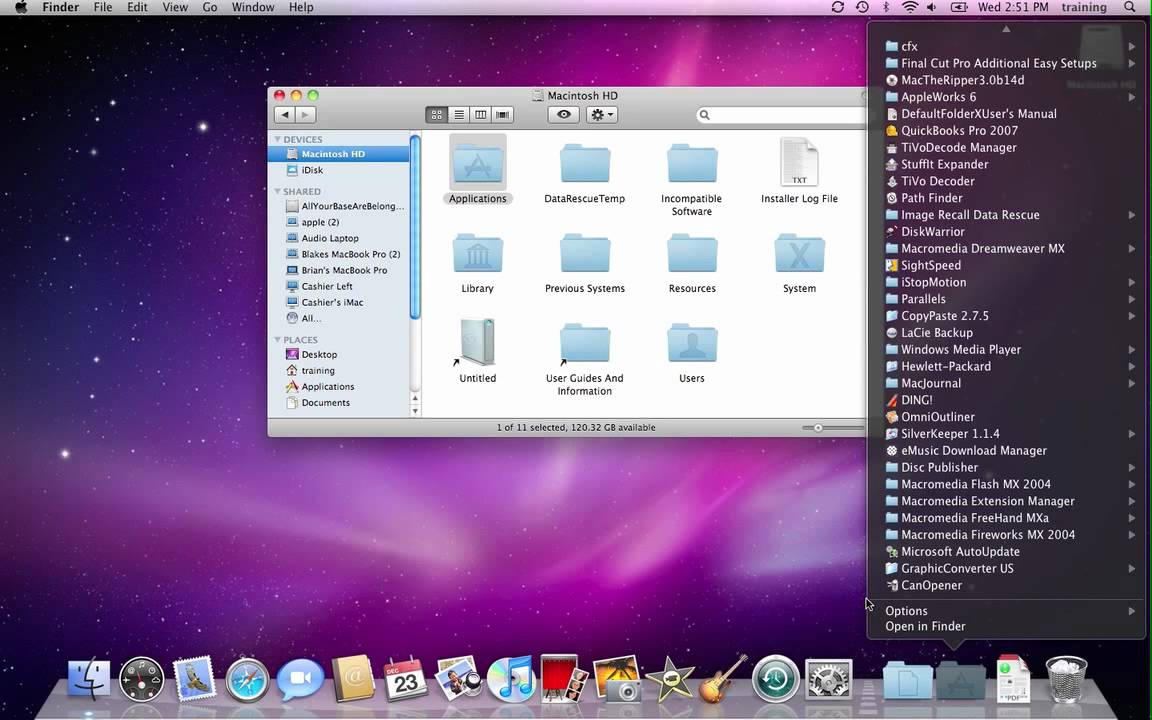Image resolution: width=1152 pixels, height=720 pixels.
Task: Select the Users folder icon
Action: point(692,344)
